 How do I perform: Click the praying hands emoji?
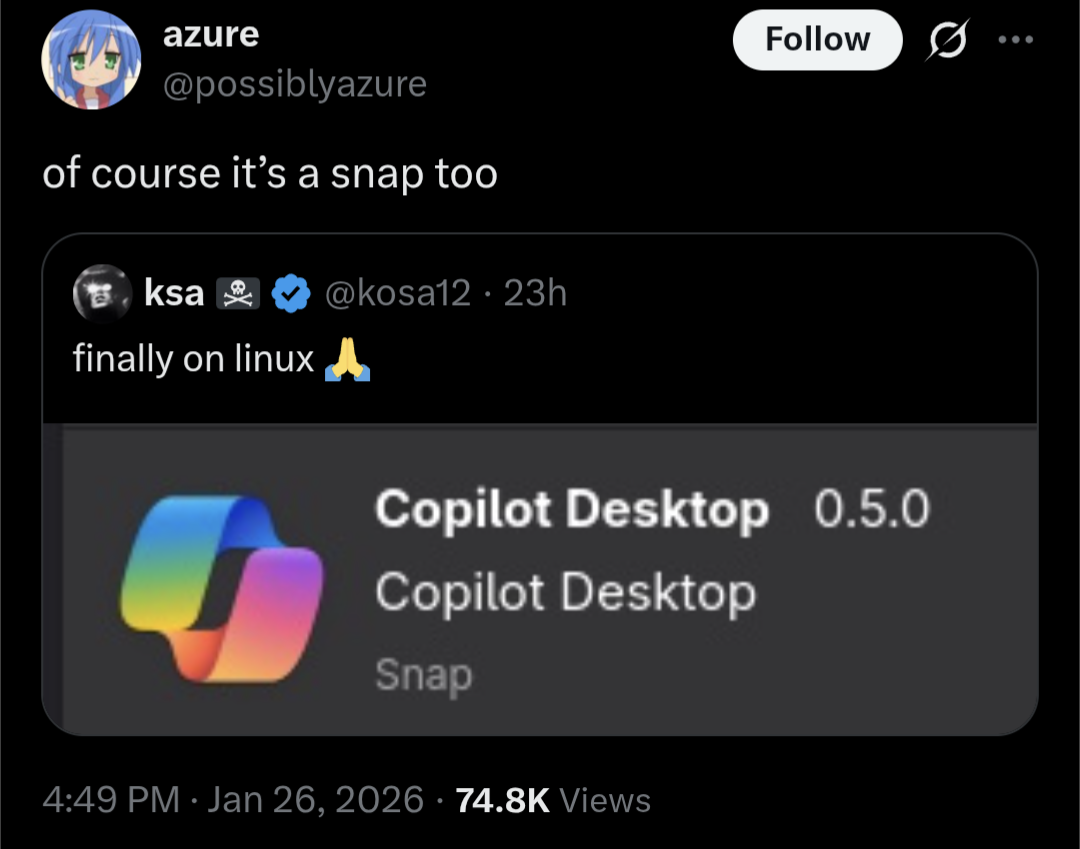pos(347,359)
